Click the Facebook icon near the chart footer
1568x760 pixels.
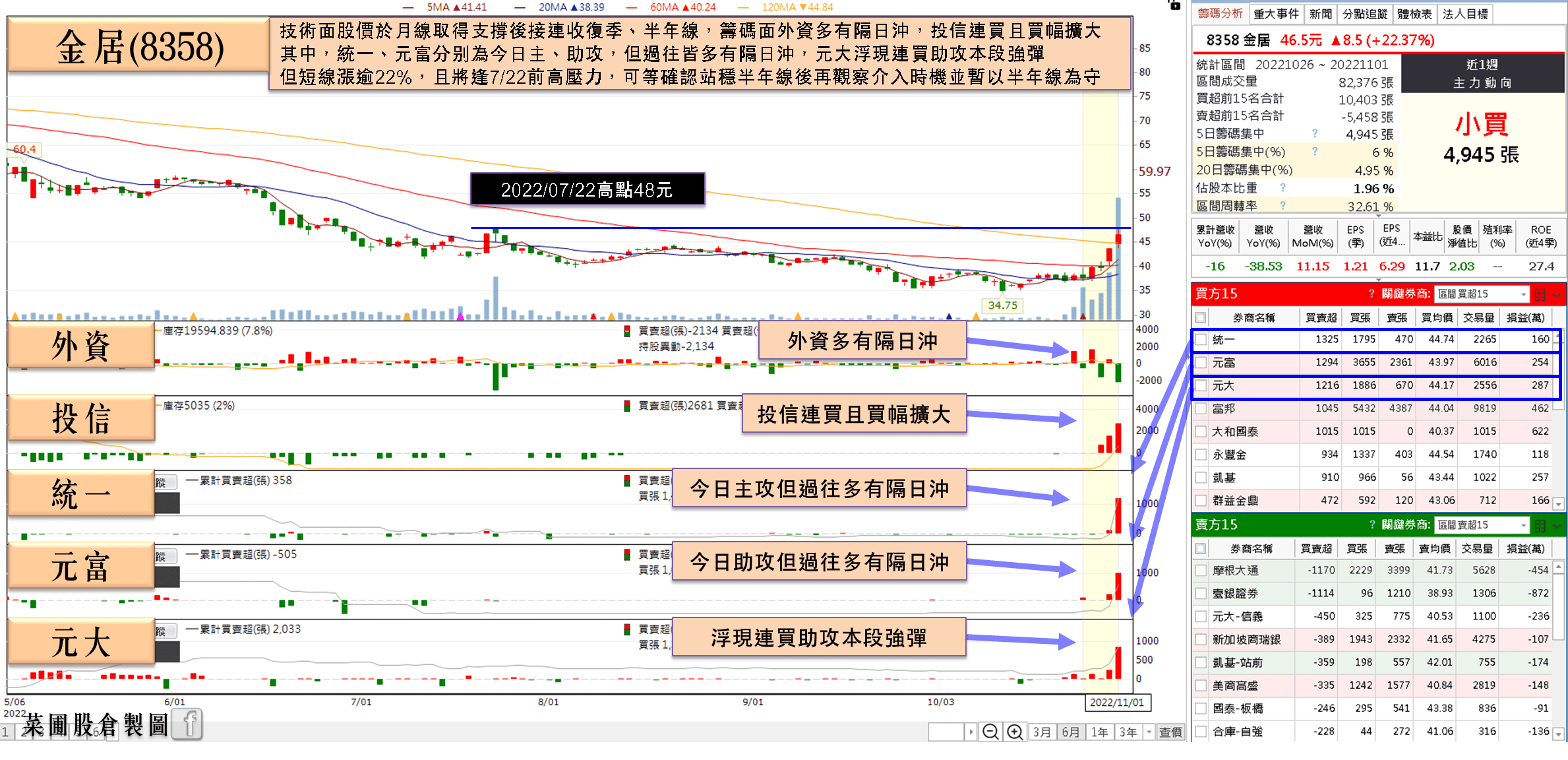(x=188, y=725)
